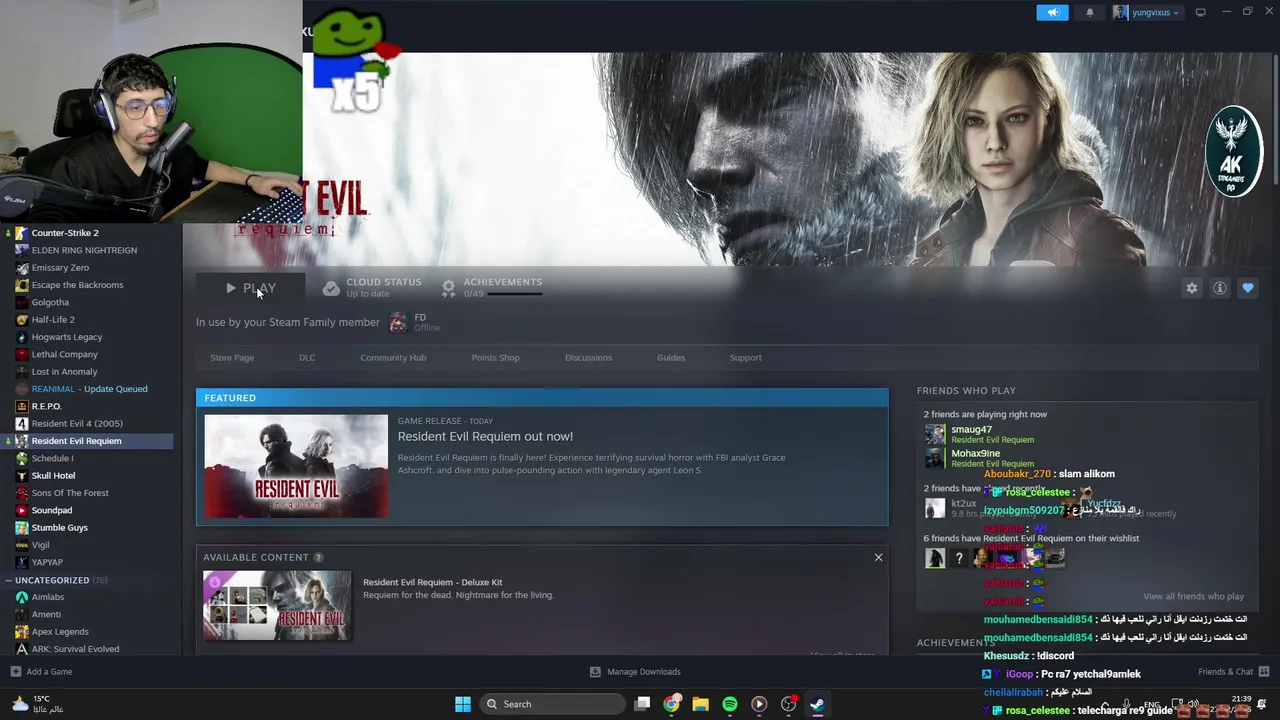Open the Points Shop tab
1280x720 pixels.
point(495,357)
